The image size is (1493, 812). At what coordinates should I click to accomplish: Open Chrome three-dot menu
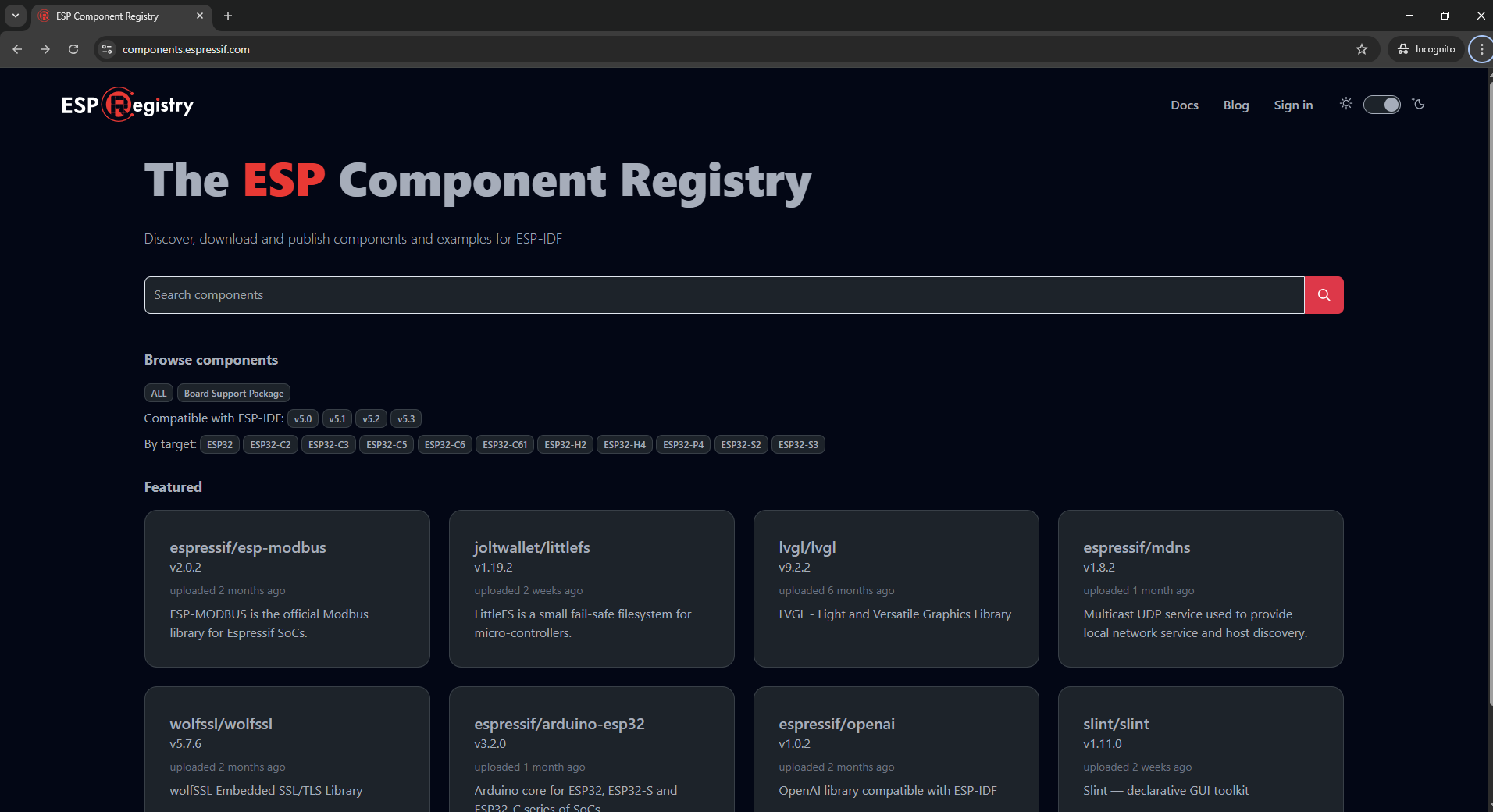1481,49
